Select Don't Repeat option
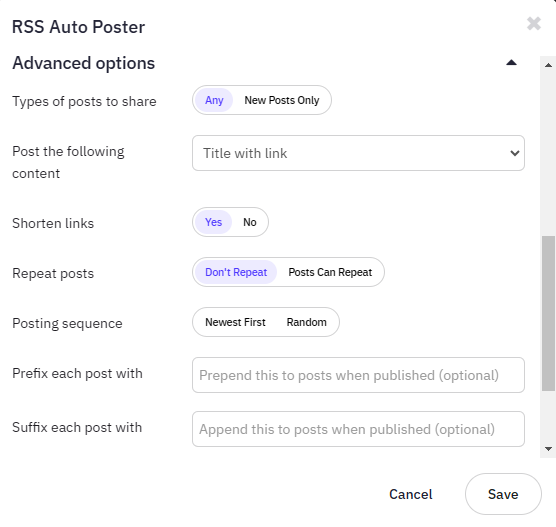Viewport: 556px width, 527px height. pos(236,272)
